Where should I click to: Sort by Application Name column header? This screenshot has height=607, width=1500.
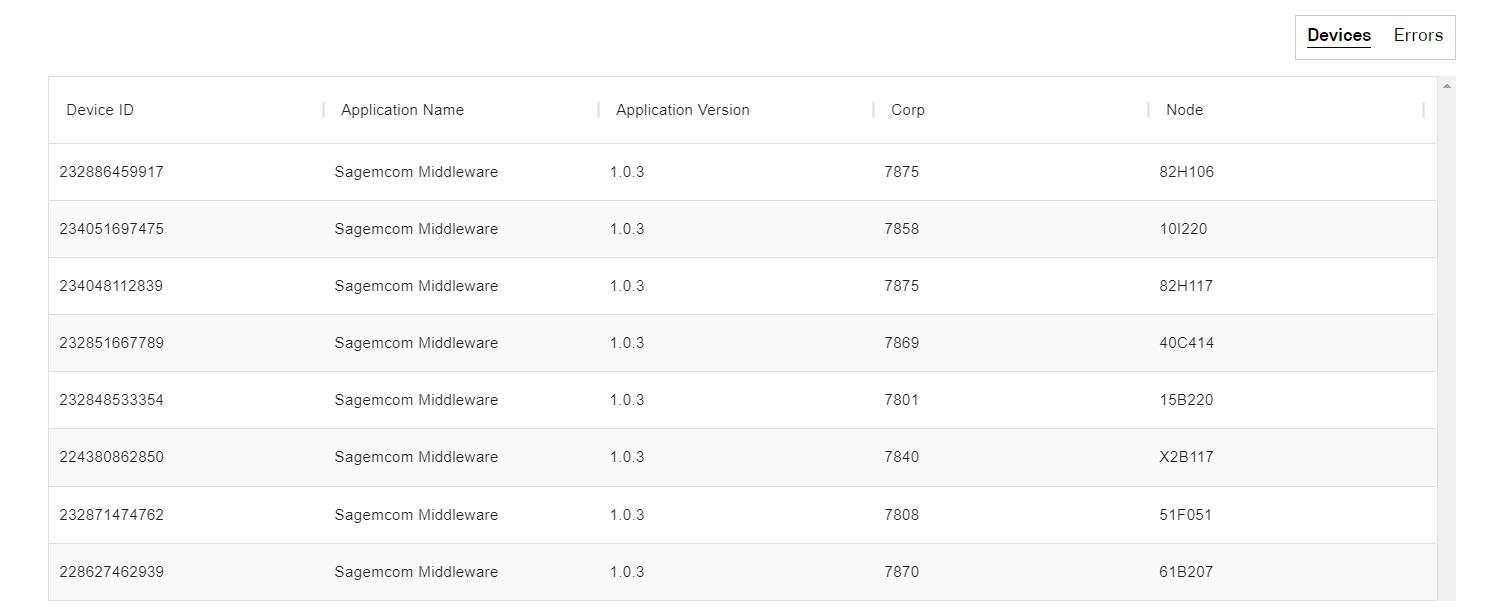[402, 110]
